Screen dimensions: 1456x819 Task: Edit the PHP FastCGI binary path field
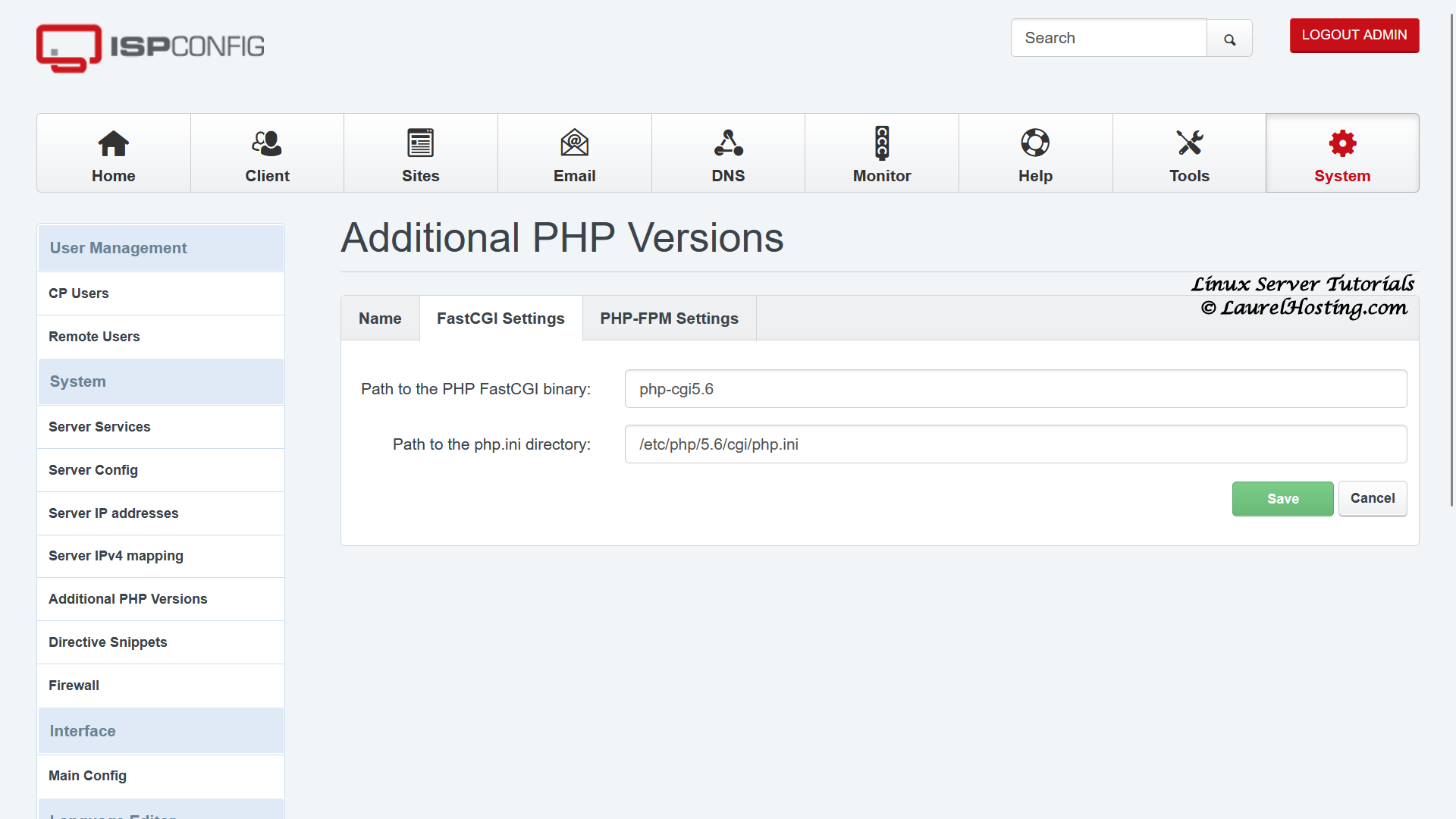point(1015,389)
